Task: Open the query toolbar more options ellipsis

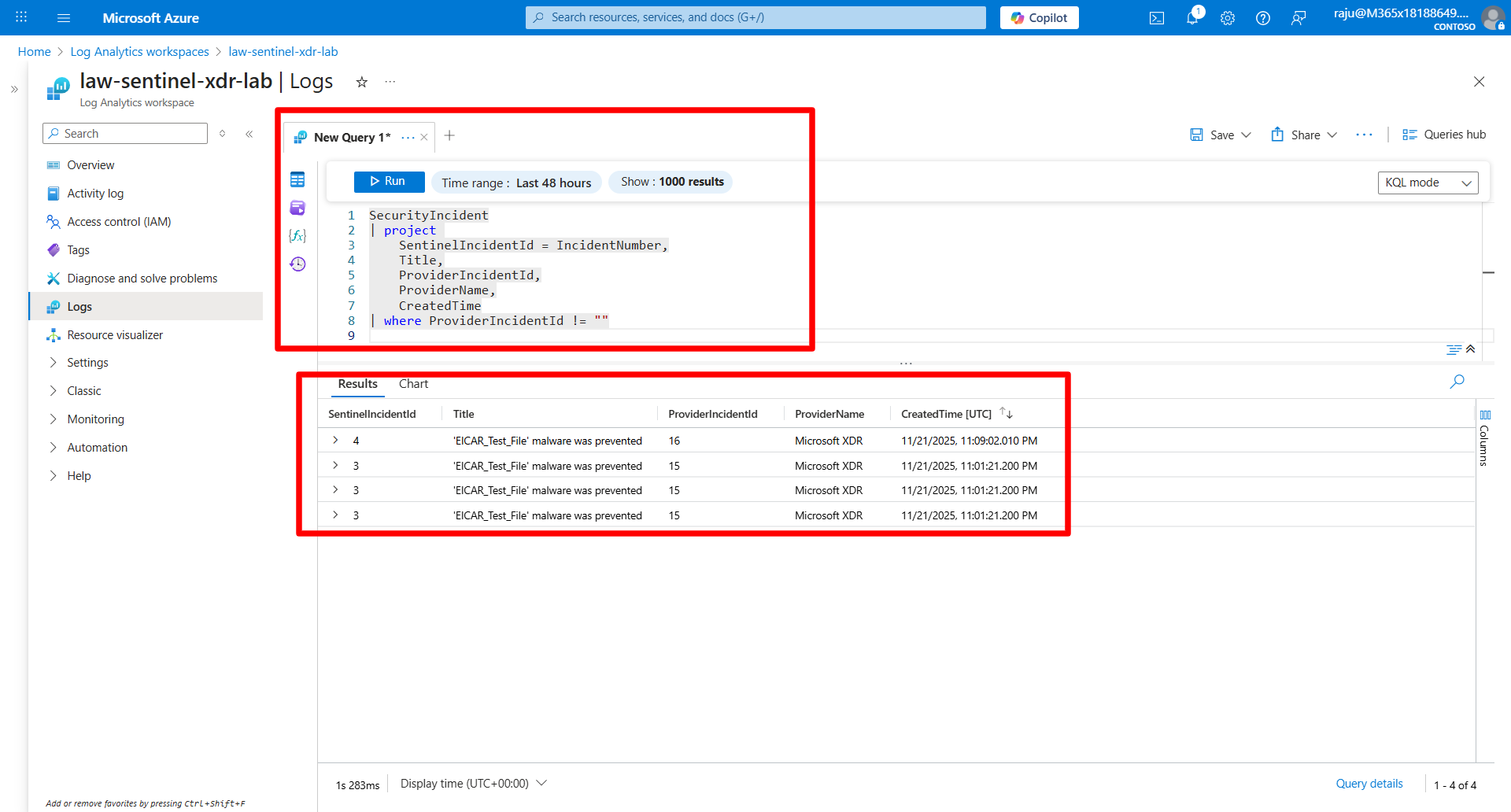Action: coord(1364,135)
